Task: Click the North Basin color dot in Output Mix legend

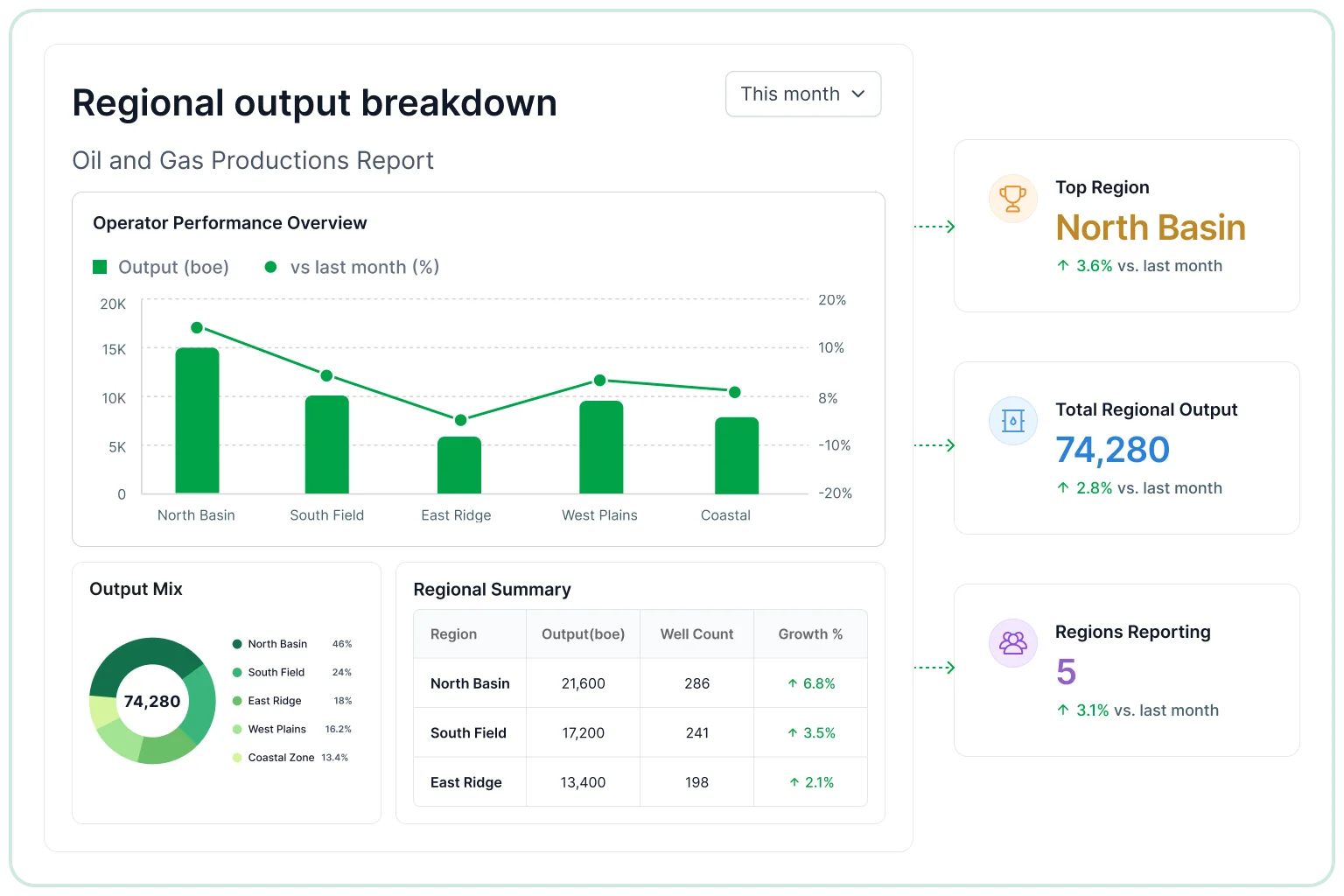Action: coord(237,644)
